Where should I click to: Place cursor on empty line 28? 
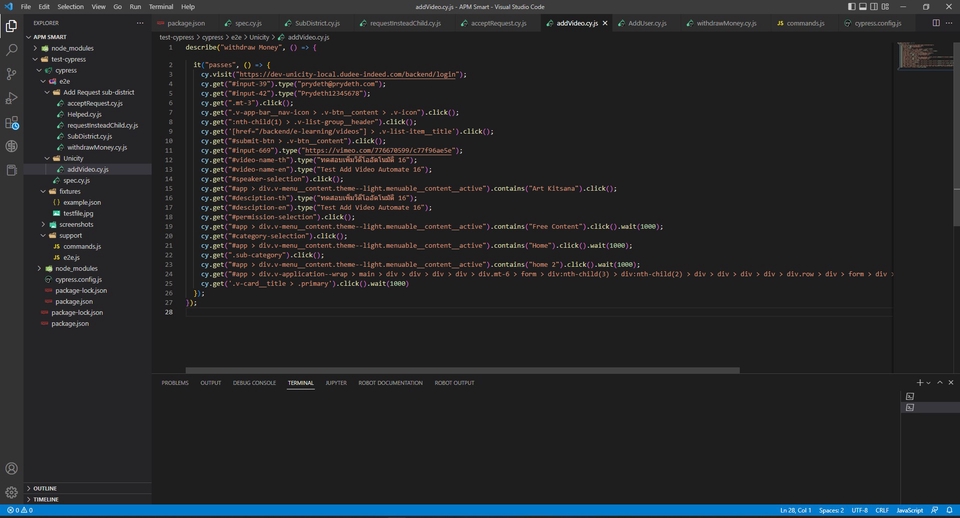pyautogui.click(x=539, y=312)
